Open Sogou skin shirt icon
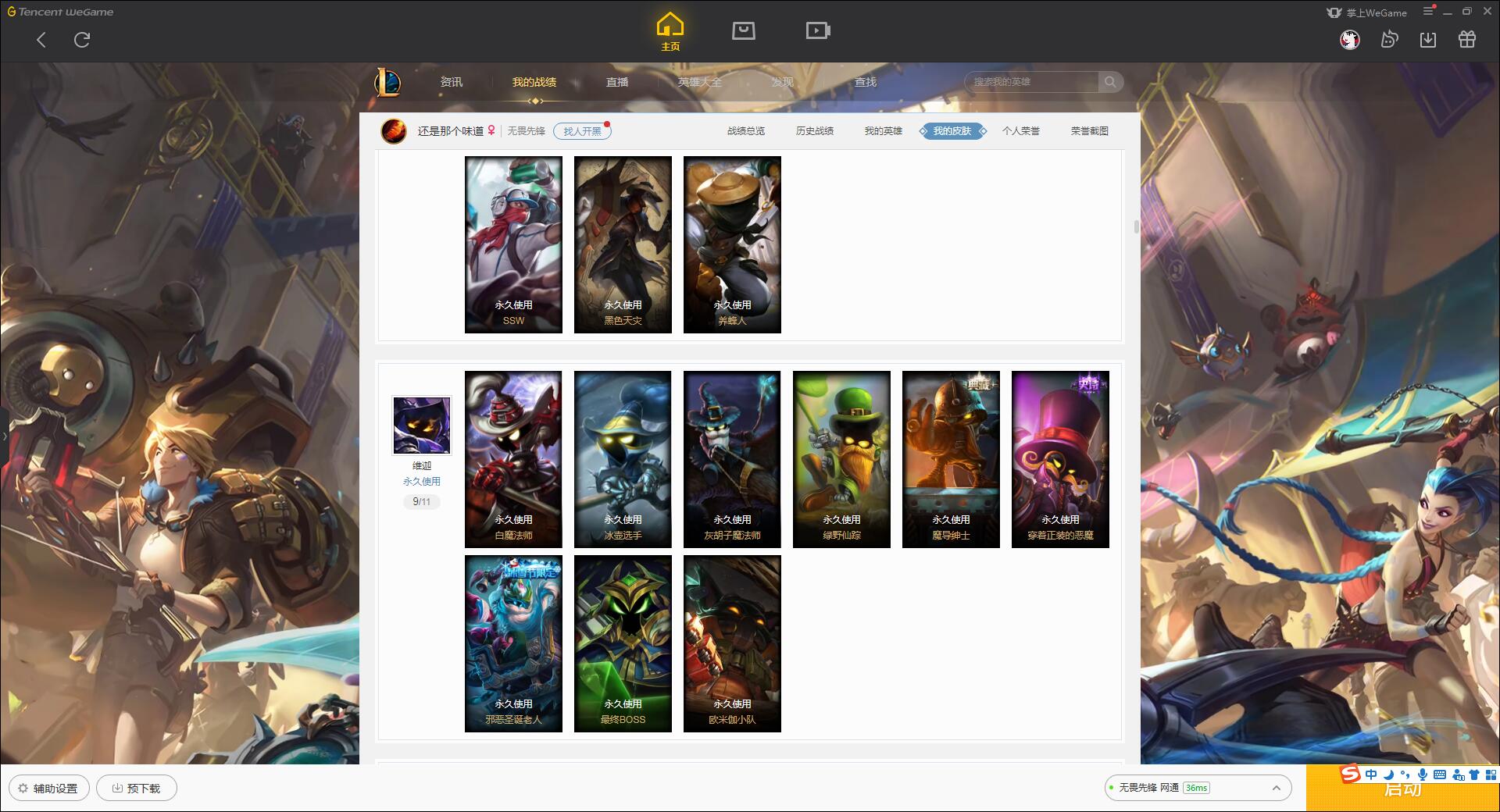The height and width of the screenshot is (812, 1500). coord(1474,775)
